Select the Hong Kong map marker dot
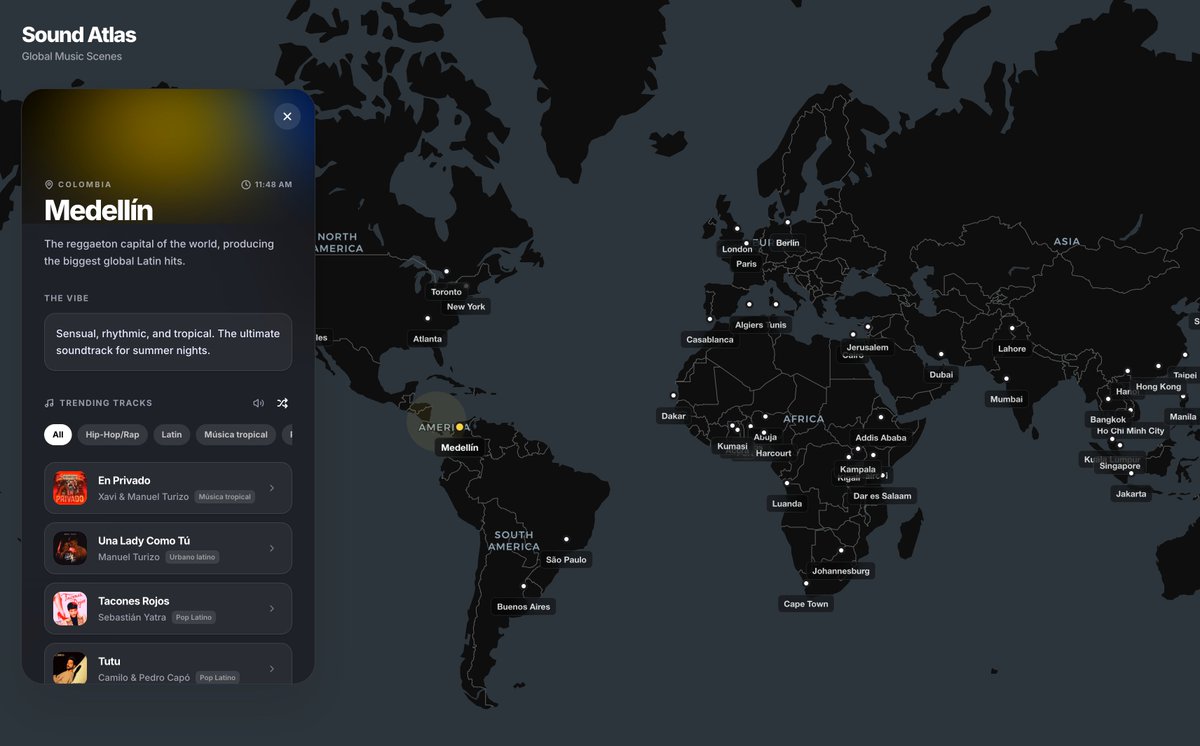Viewport: 1200px width, 746px height. [x=1159, y=366]
